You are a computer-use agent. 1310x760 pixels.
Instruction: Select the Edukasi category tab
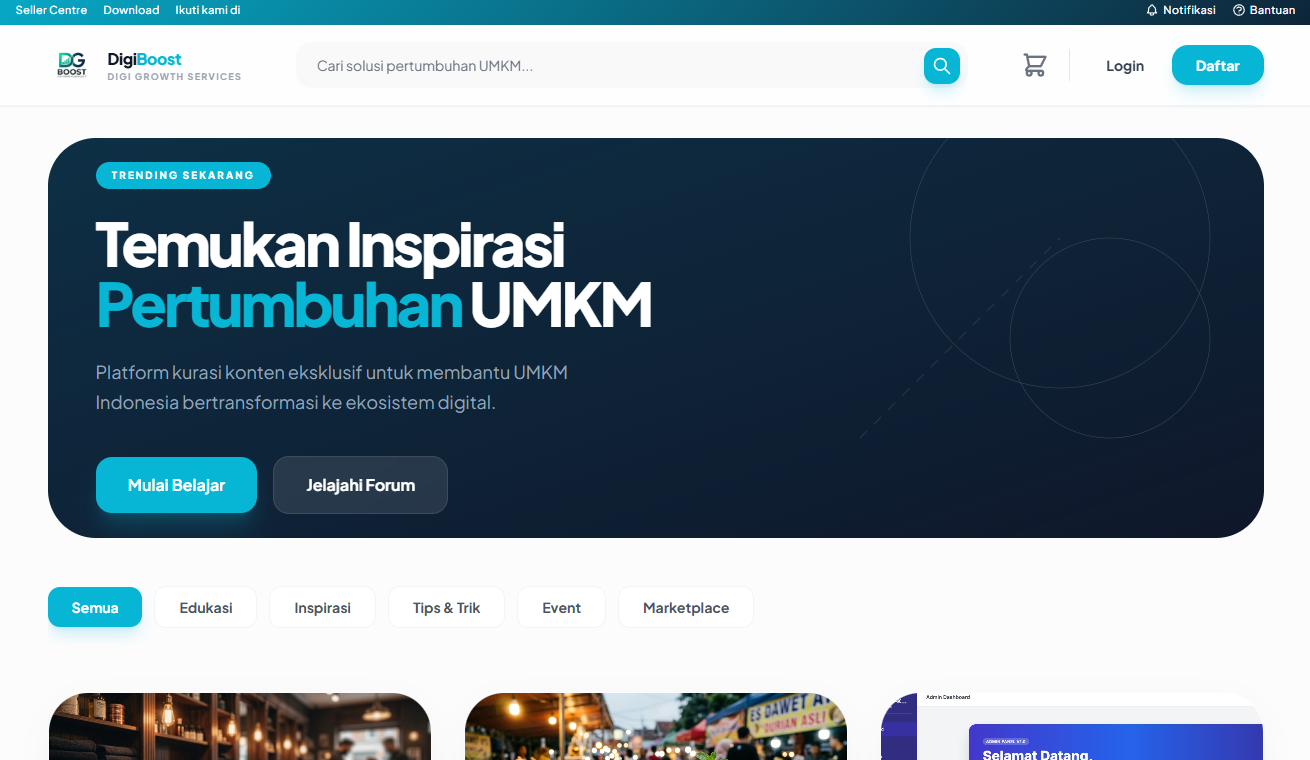(206, 607)
